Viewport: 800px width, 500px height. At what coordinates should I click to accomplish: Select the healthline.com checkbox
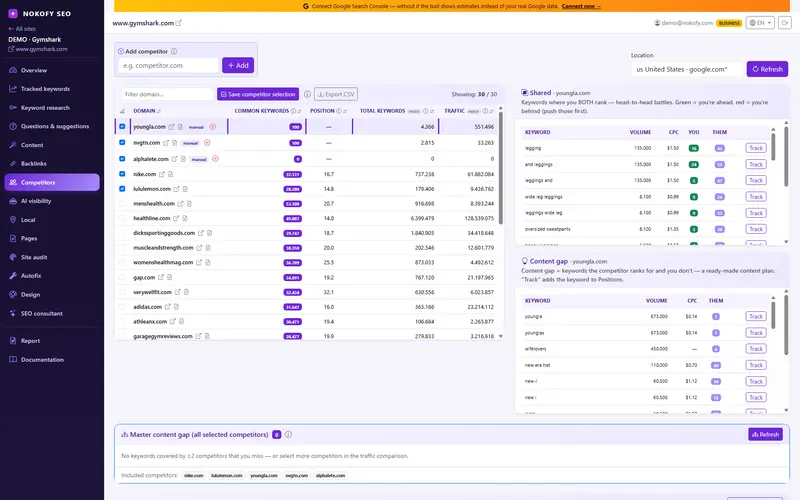(122, 218)
